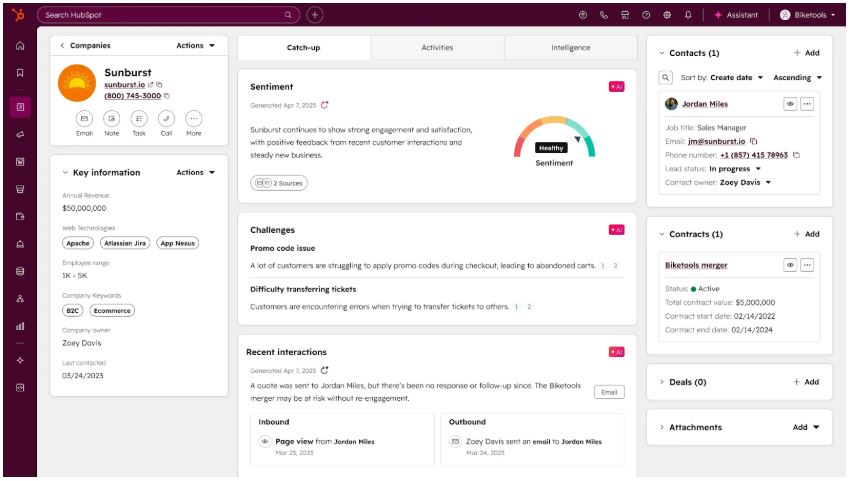
Task: Add a new deal in Deals panel
Action: [806, 382]
